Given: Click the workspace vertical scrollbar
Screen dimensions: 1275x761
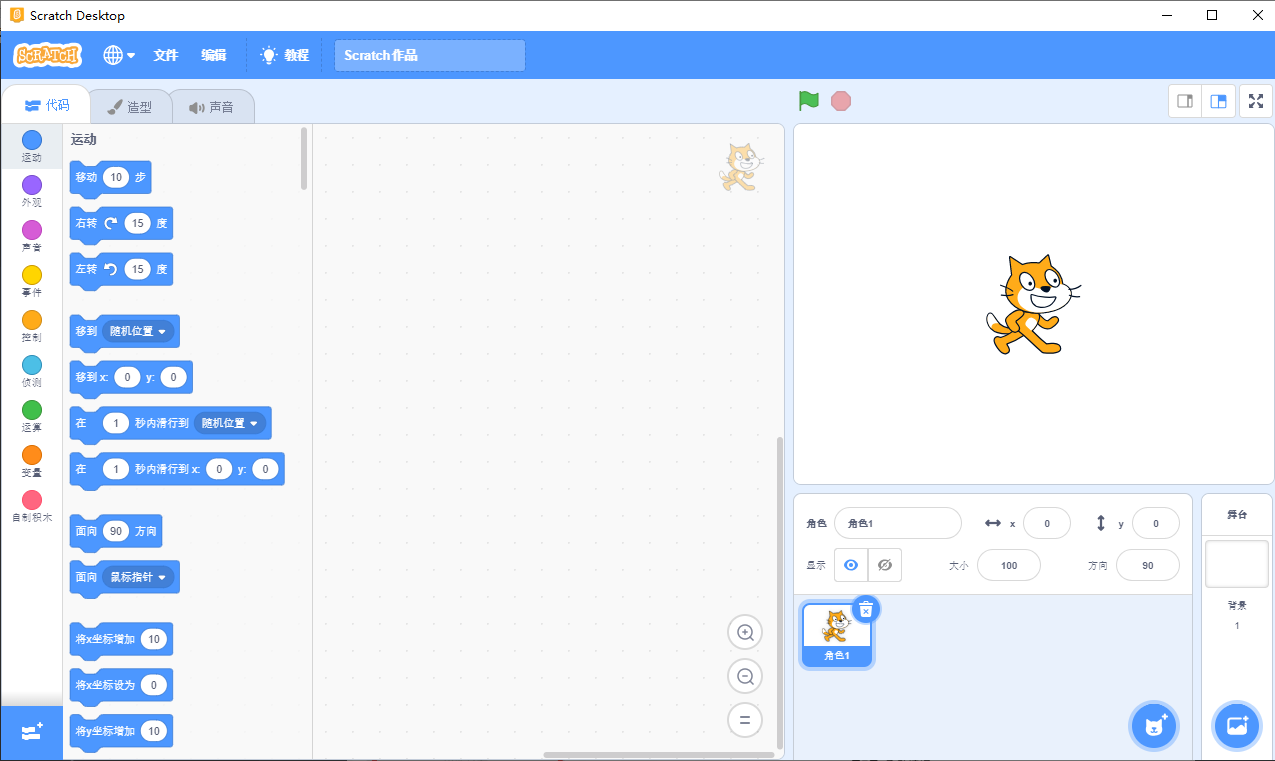Looking at the screenshot, I should 780,593.
